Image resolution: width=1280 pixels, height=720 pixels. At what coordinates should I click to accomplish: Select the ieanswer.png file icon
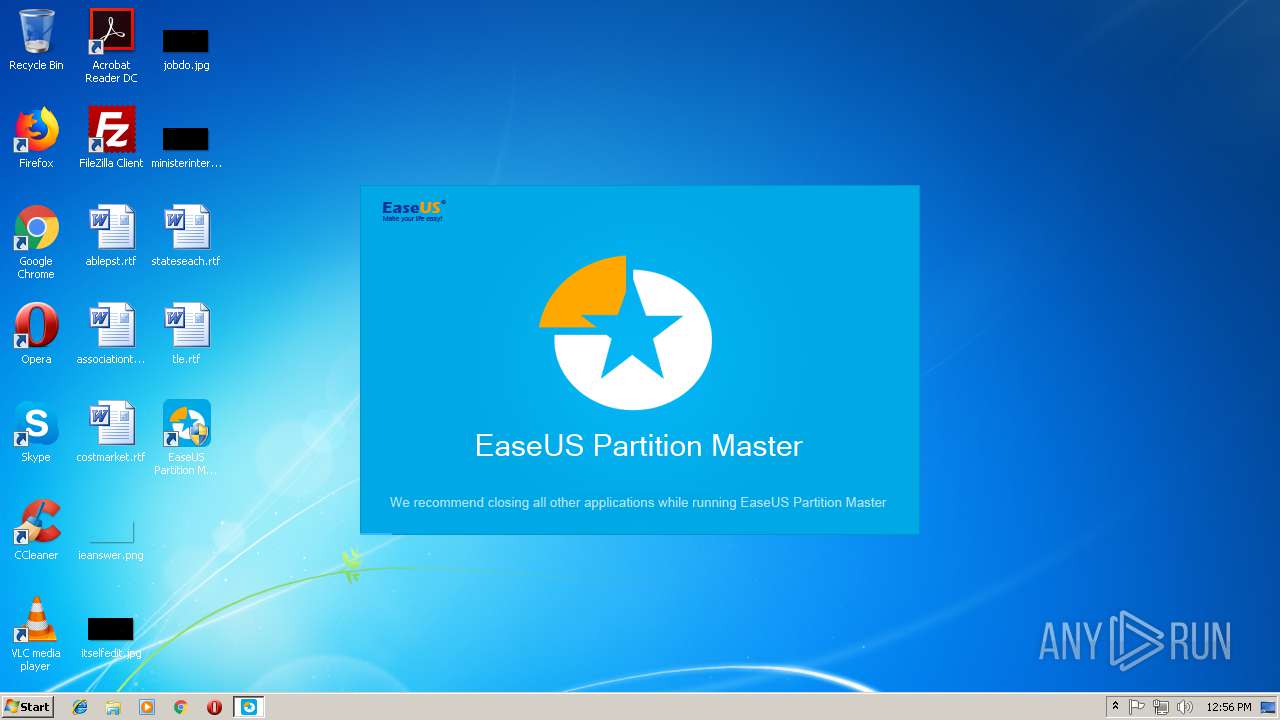click(111, 540)
